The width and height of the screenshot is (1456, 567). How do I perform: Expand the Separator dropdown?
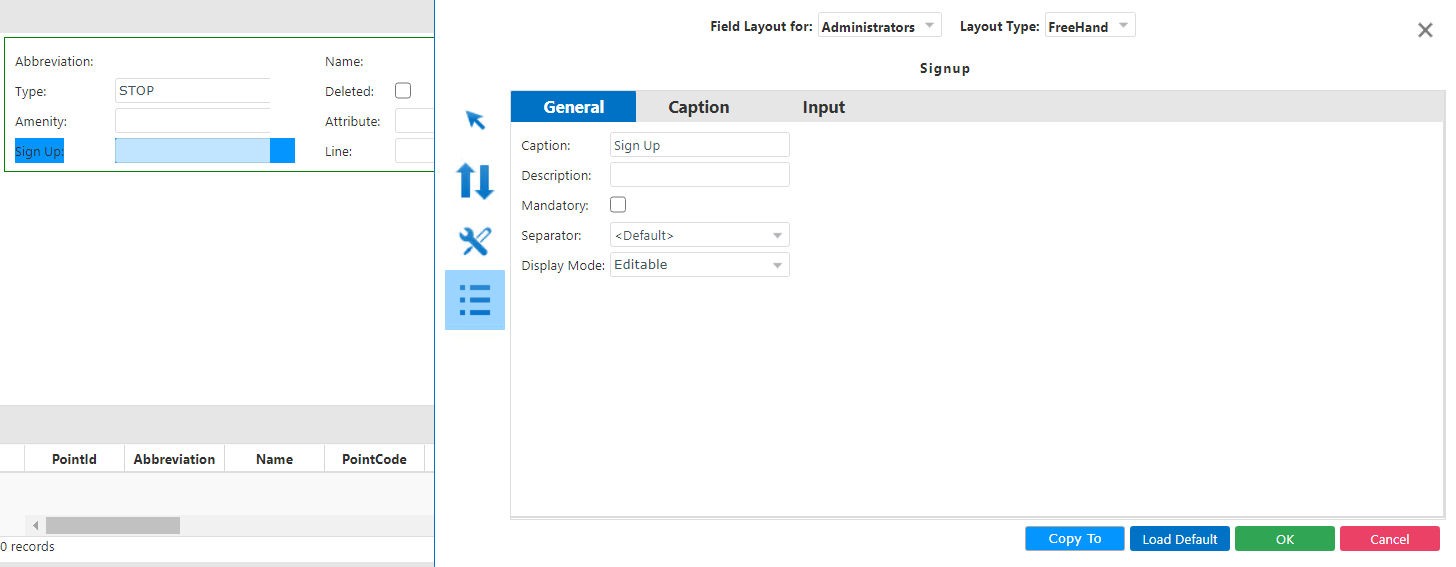tap(700, 235)
